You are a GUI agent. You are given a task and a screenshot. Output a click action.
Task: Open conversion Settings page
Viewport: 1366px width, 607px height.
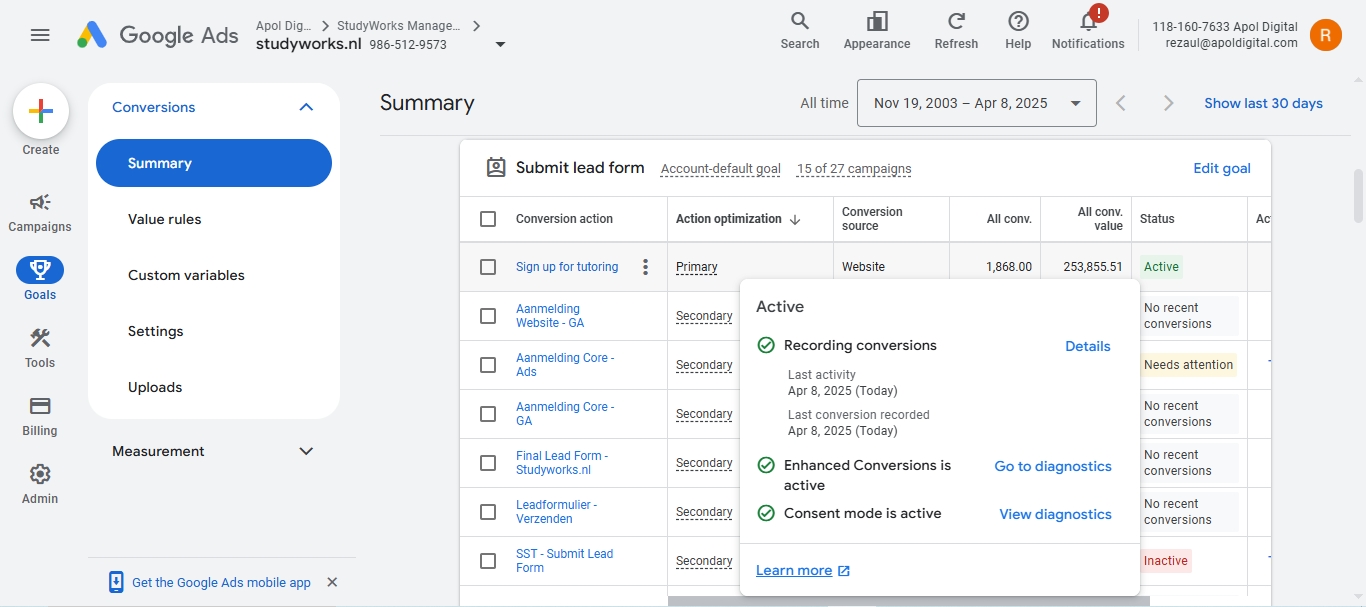click(x=156, y=331)
